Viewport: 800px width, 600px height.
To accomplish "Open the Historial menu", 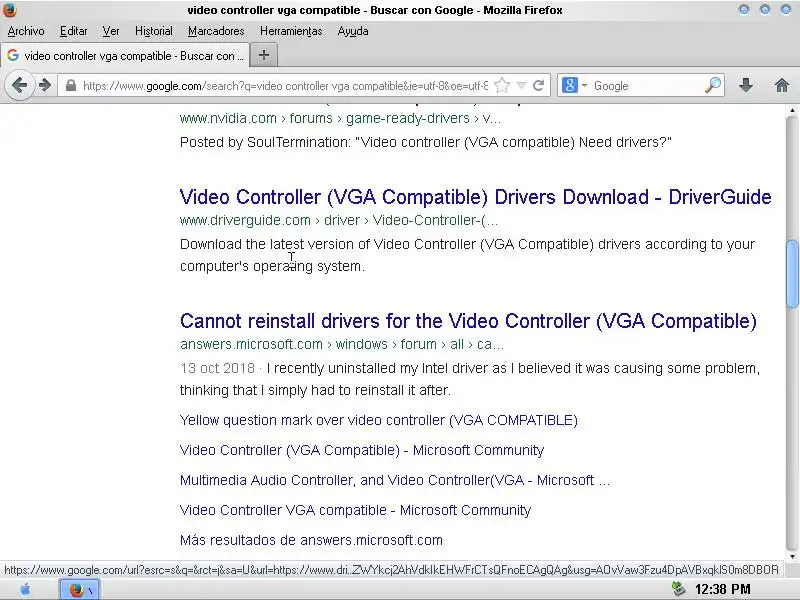I will tap(154, 31).
